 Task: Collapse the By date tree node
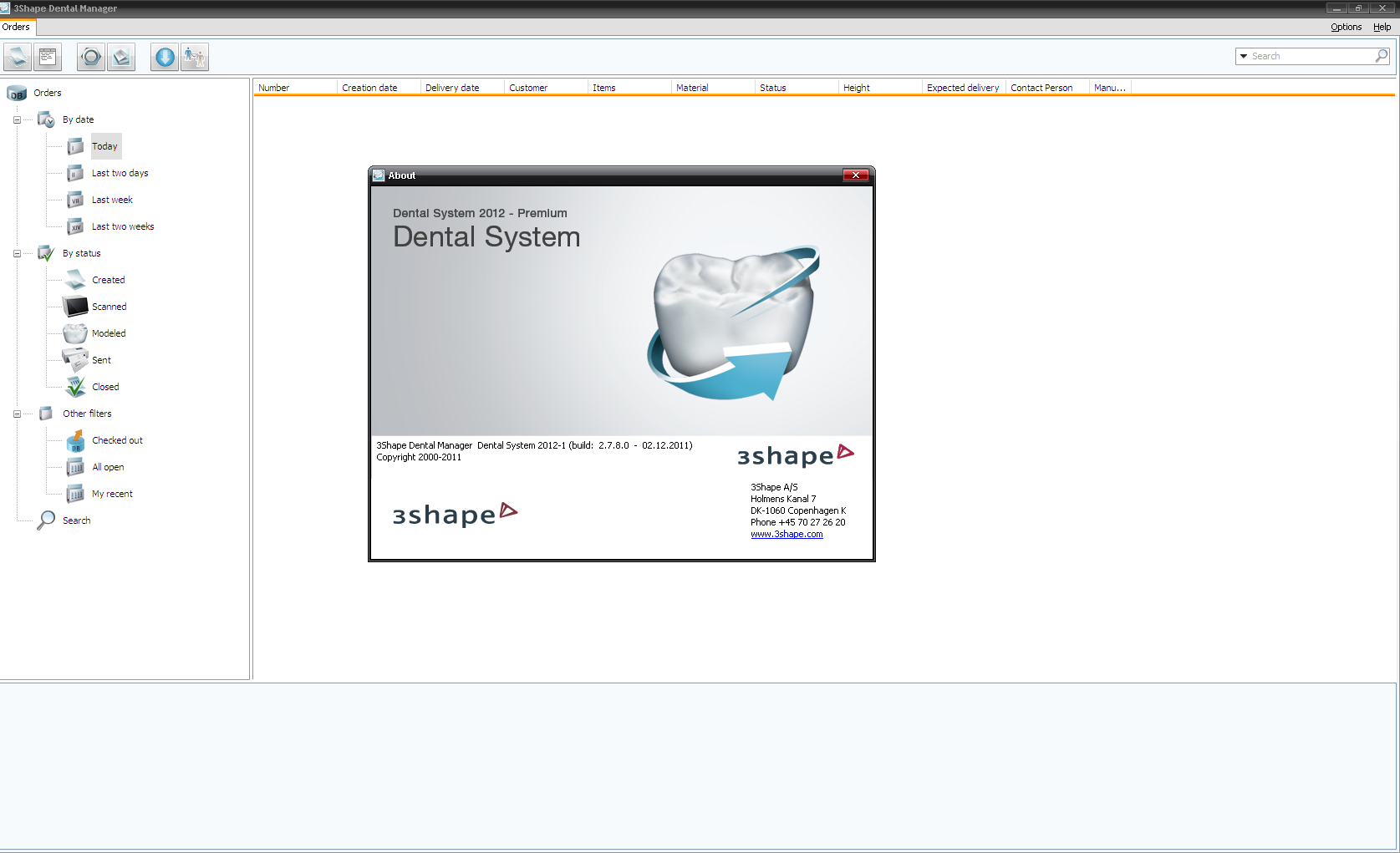point(17,120)
